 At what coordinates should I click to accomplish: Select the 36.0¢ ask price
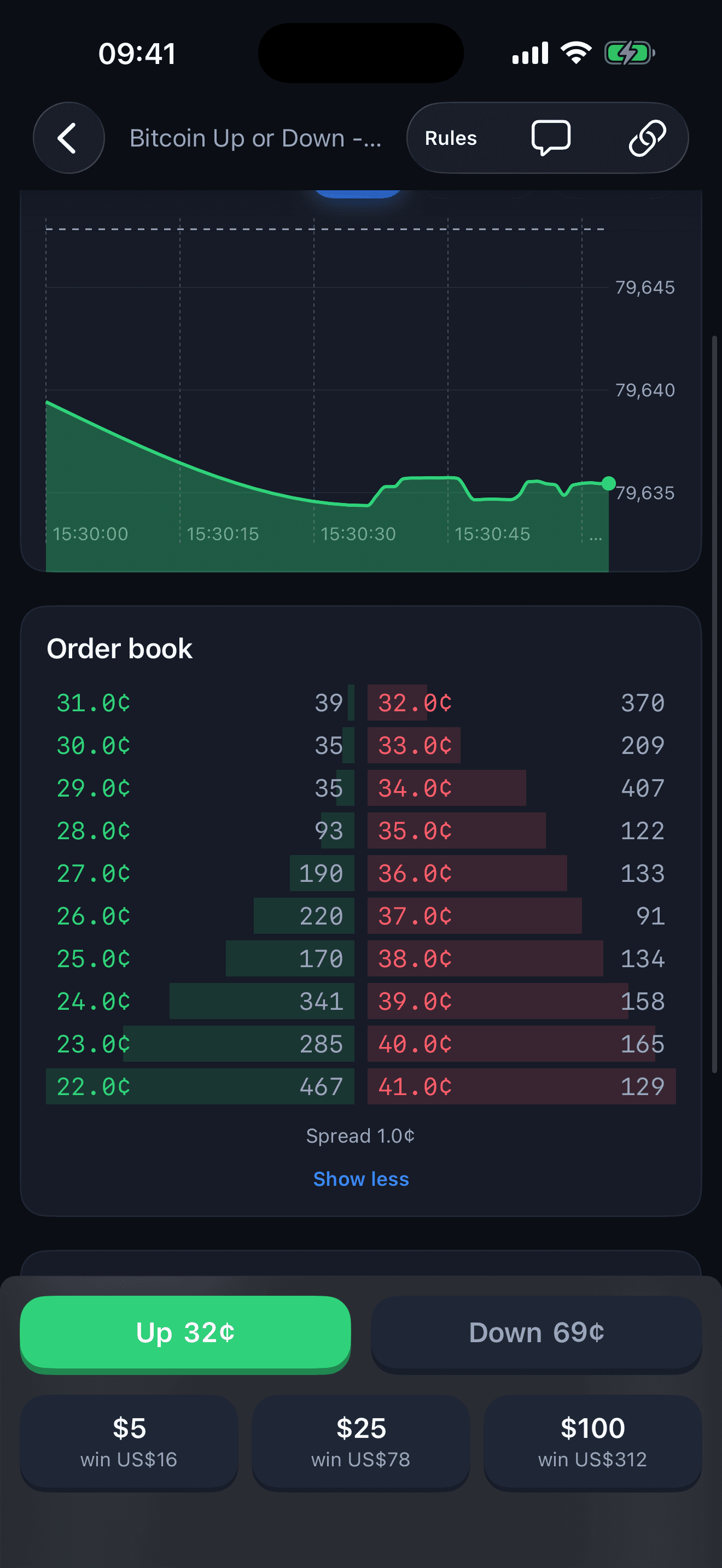click(415, 874)
